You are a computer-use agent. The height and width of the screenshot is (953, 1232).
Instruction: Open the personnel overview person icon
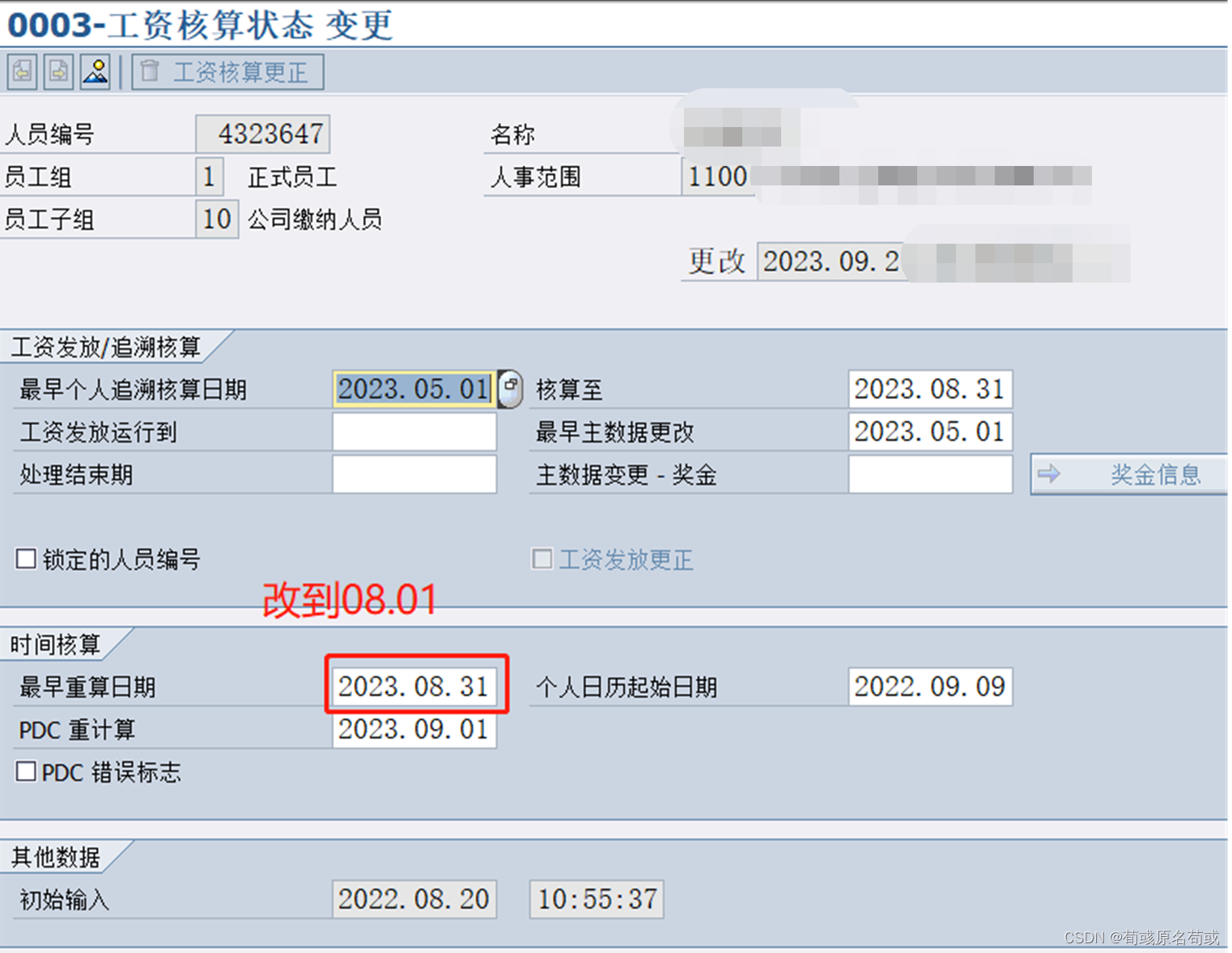click(96, 72)
